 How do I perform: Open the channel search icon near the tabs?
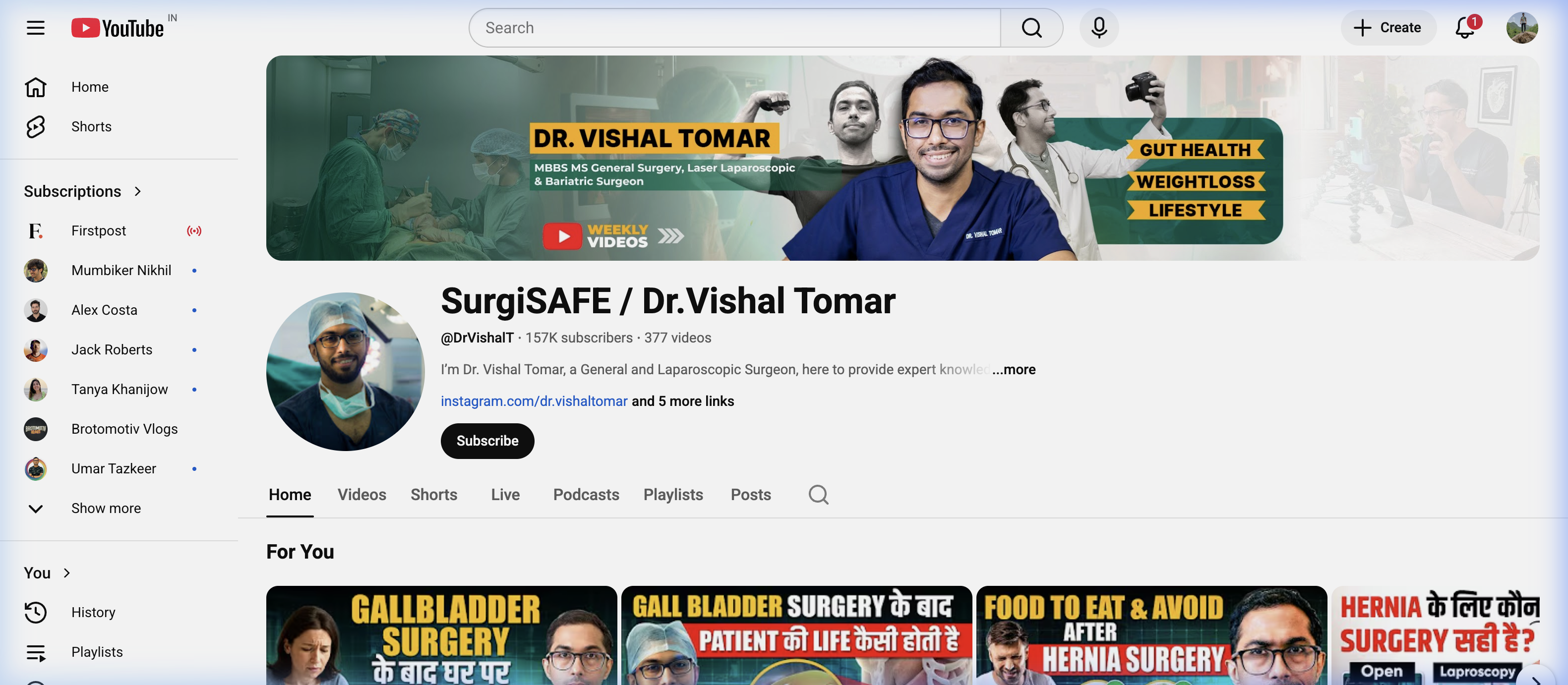tap(818, 495)
